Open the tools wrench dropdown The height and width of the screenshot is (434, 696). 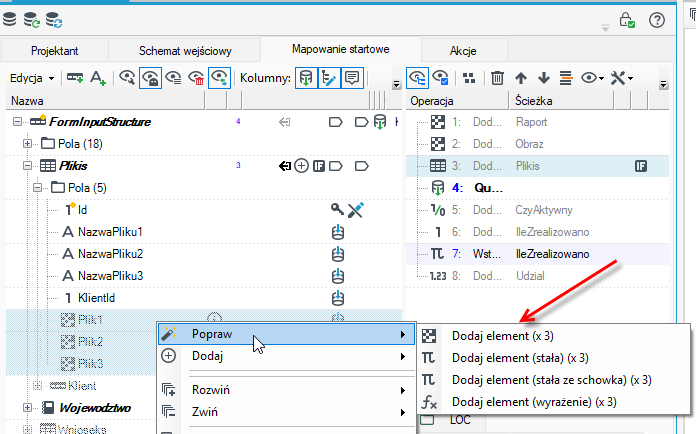621,78
